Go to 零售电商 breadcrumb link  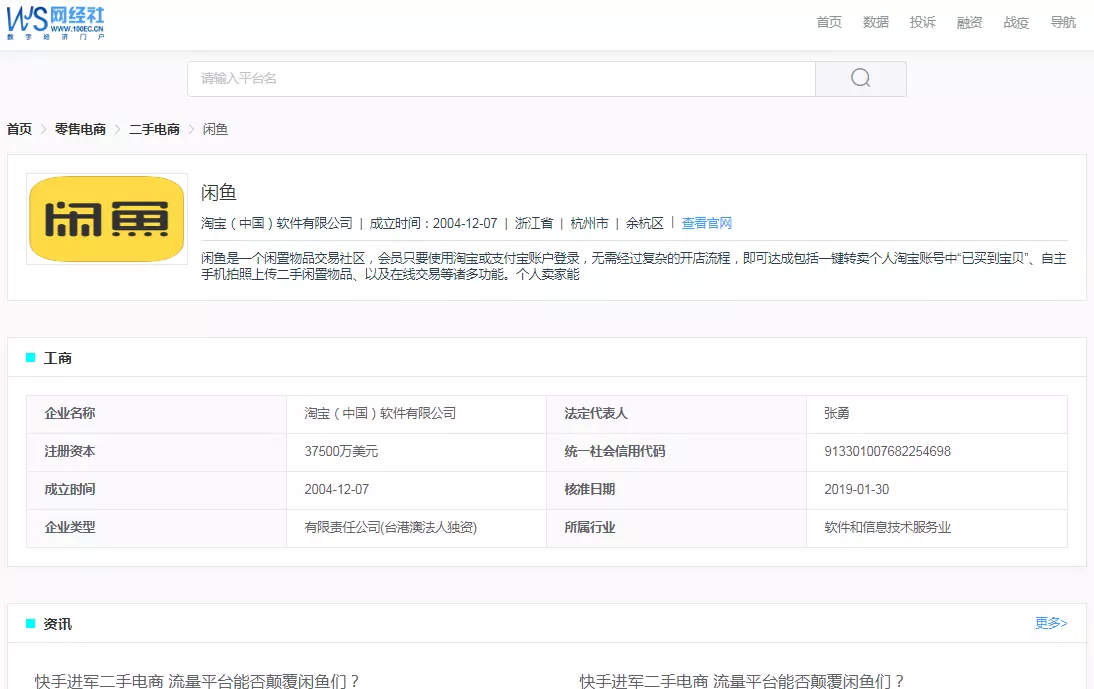80,129
